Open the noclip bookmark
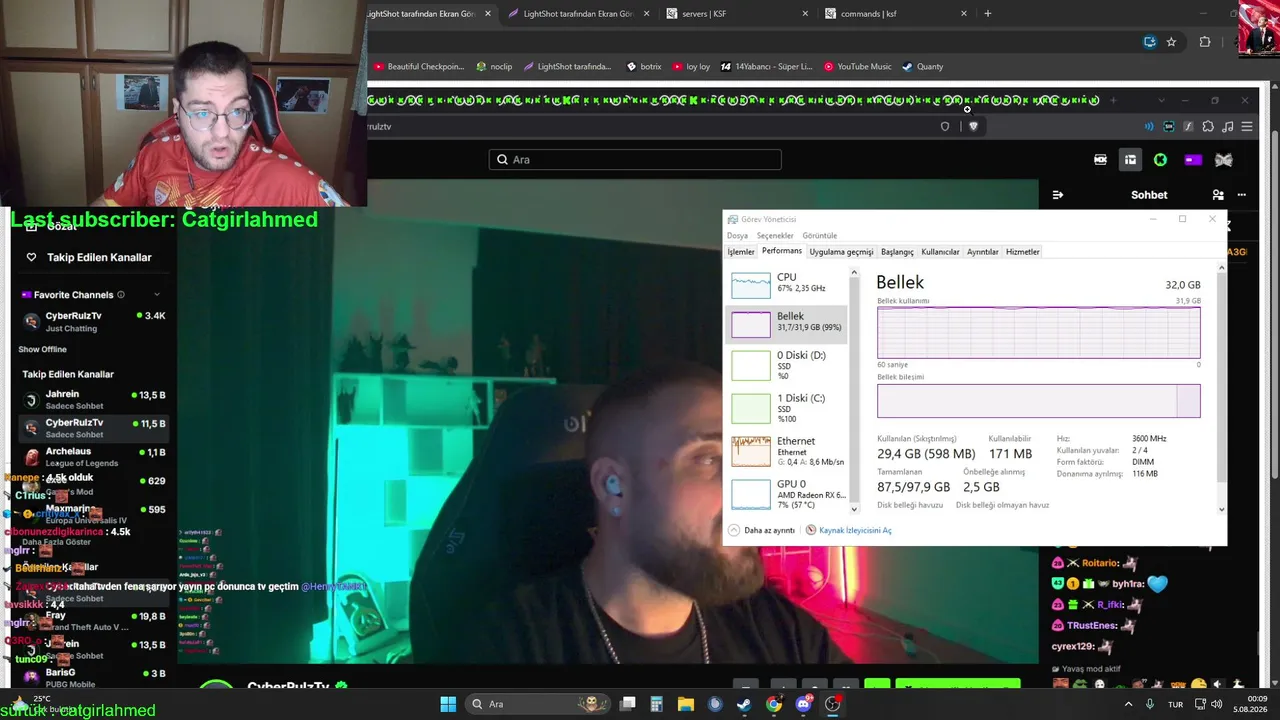 pyautogui.click(x=494, y=67)
